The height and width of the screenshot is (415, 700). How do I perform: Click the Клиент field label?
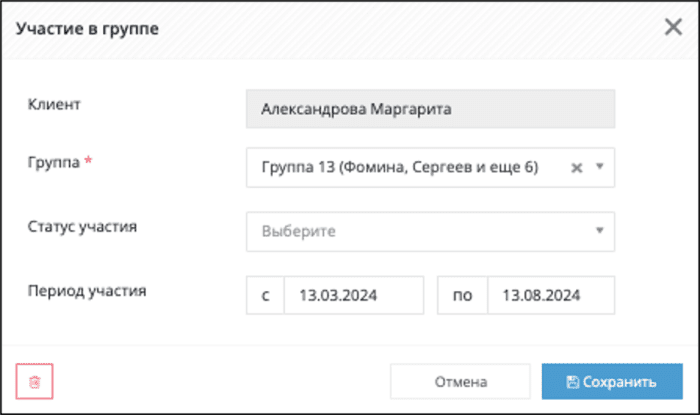tap(54, 104)
